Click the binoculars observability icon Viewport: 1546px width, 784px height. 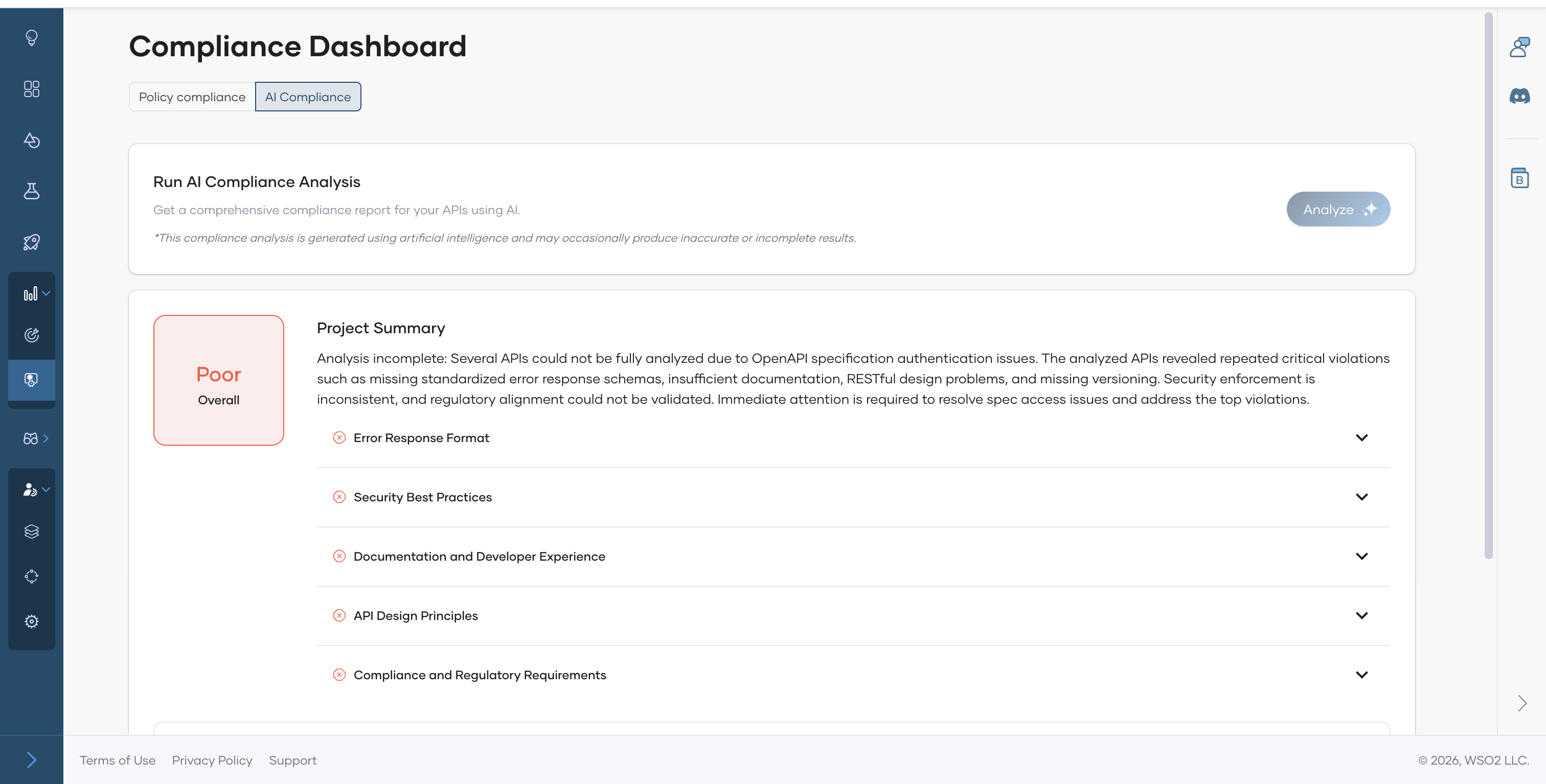(30, 439)
